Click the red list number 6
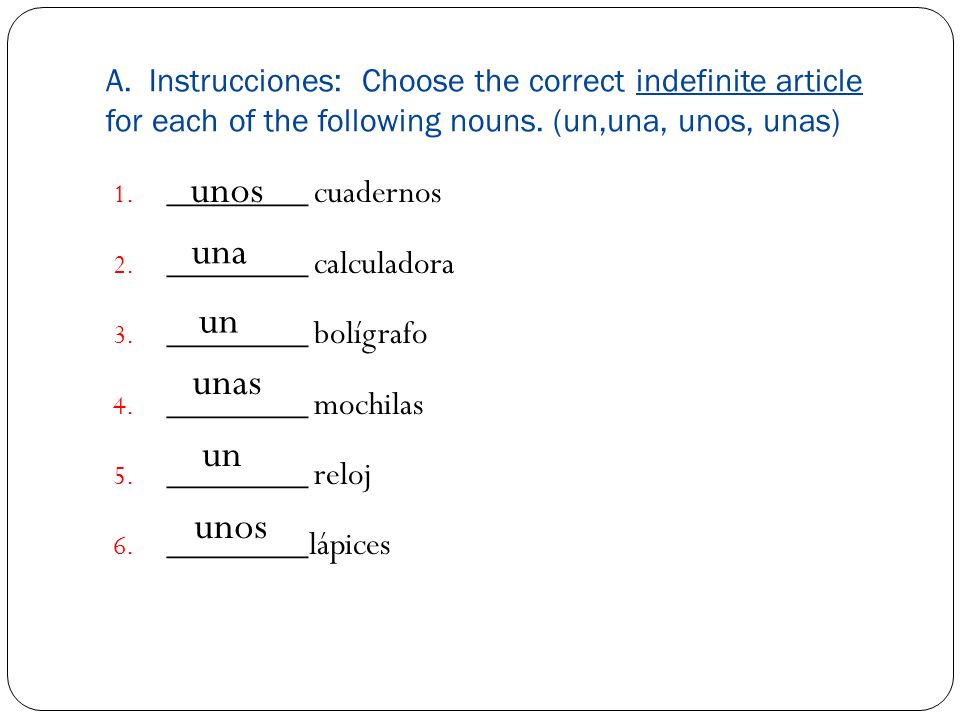Viewport: 960px width, 720px height. pyautogui.click(x=123, y=546)
